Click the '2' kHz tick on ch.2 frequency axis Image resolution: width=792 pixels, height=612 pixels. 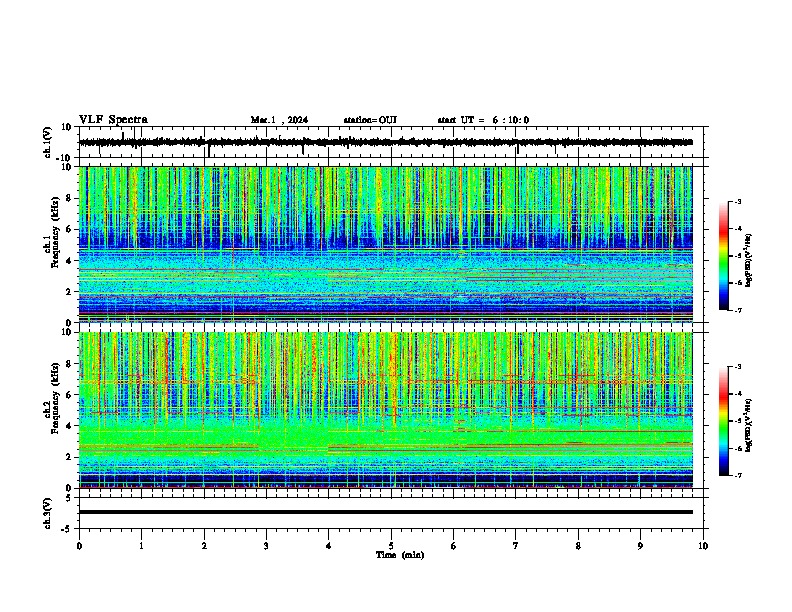(69, 457)
